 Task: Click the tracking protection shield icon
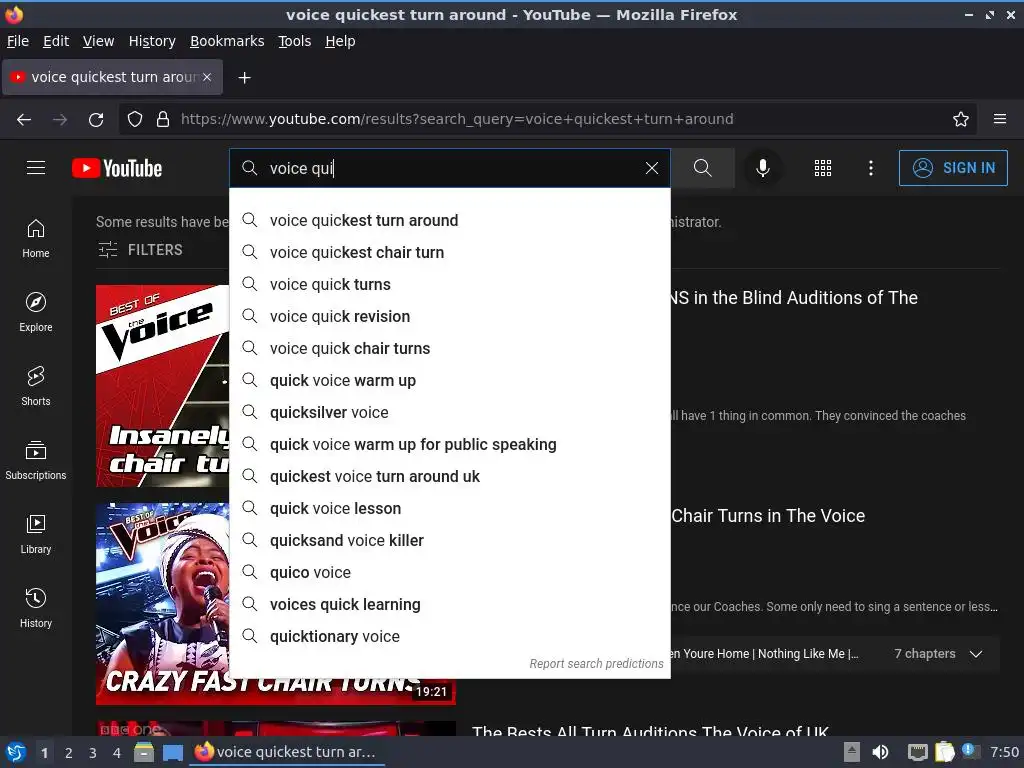point(135,119)
